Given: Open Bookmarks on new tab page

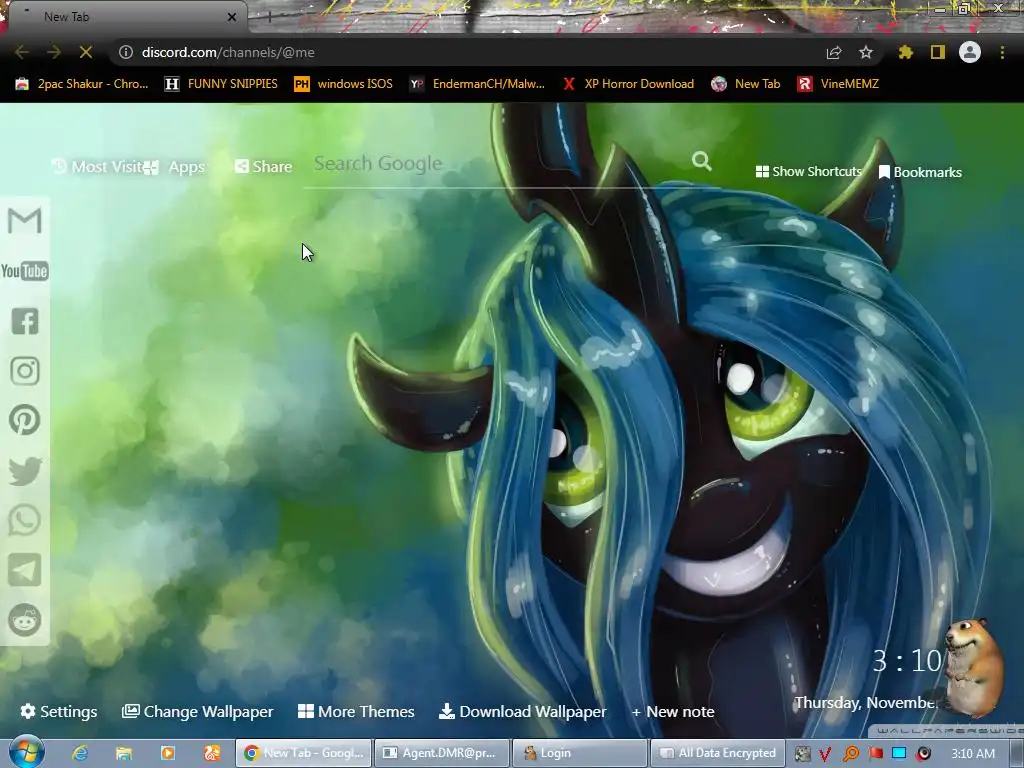Looking at the screenshot, I should (920, 172).
